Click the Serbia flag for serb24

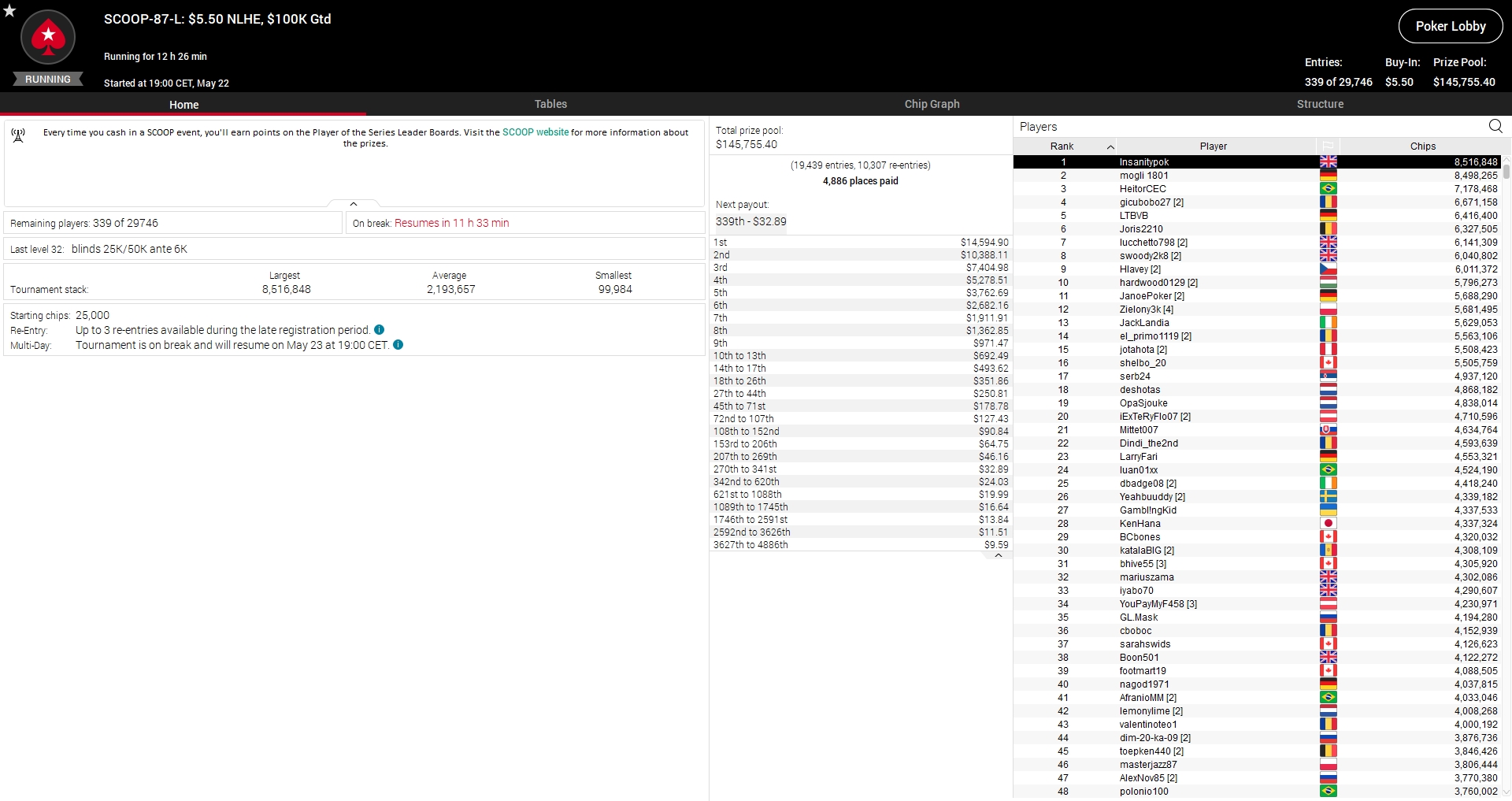1328,376
